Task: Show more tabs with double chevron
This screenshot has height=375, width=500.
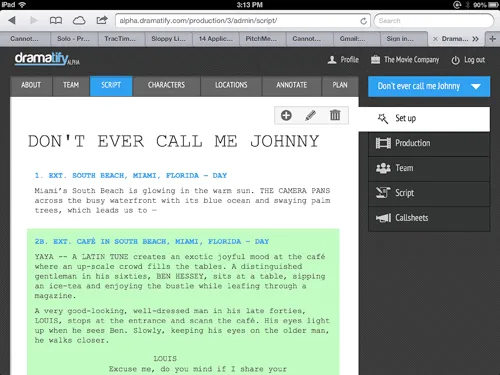Action: [x=475, y=39]
